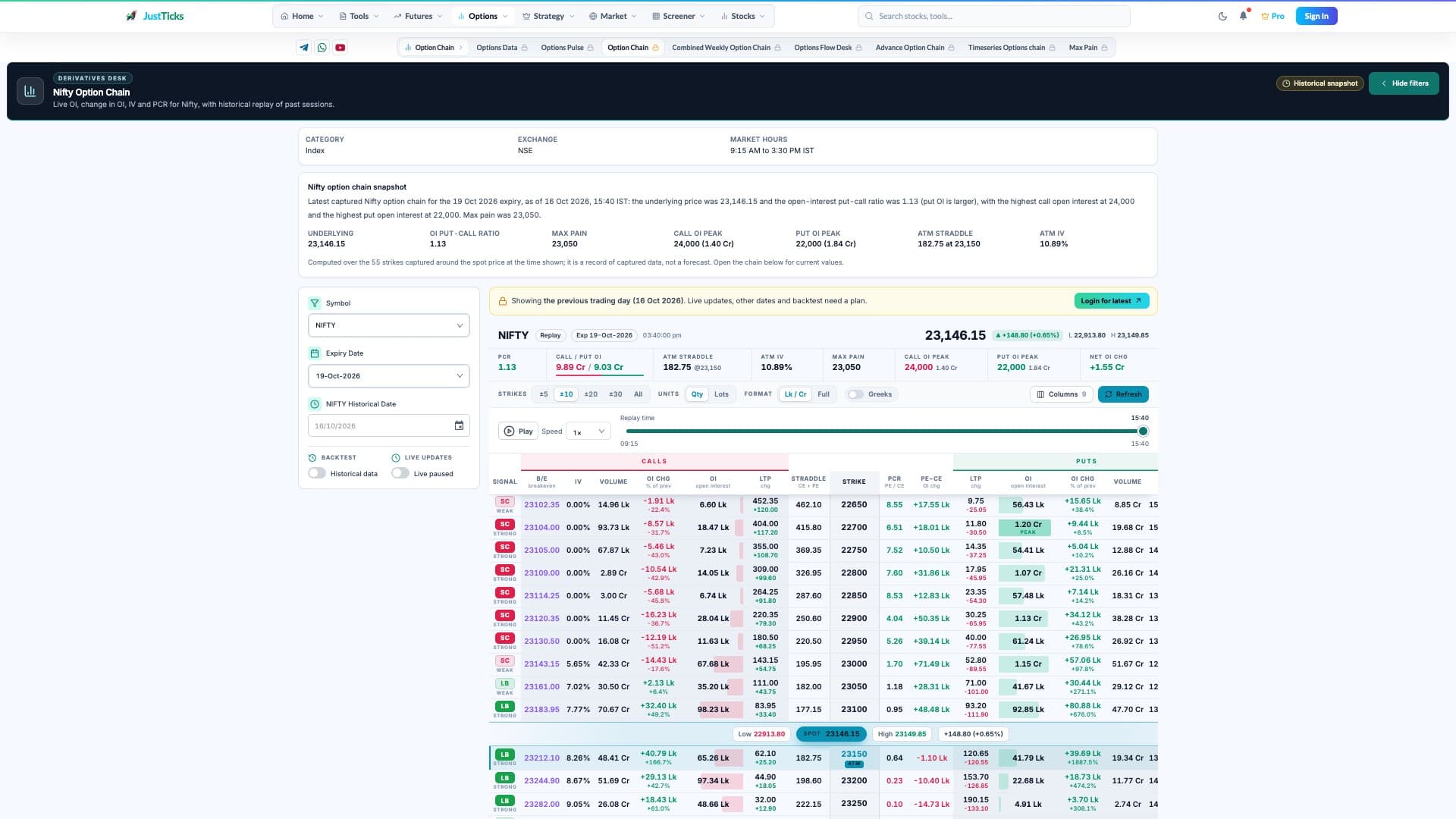Click the LB signal badge for strike 23100

[505, 707]
